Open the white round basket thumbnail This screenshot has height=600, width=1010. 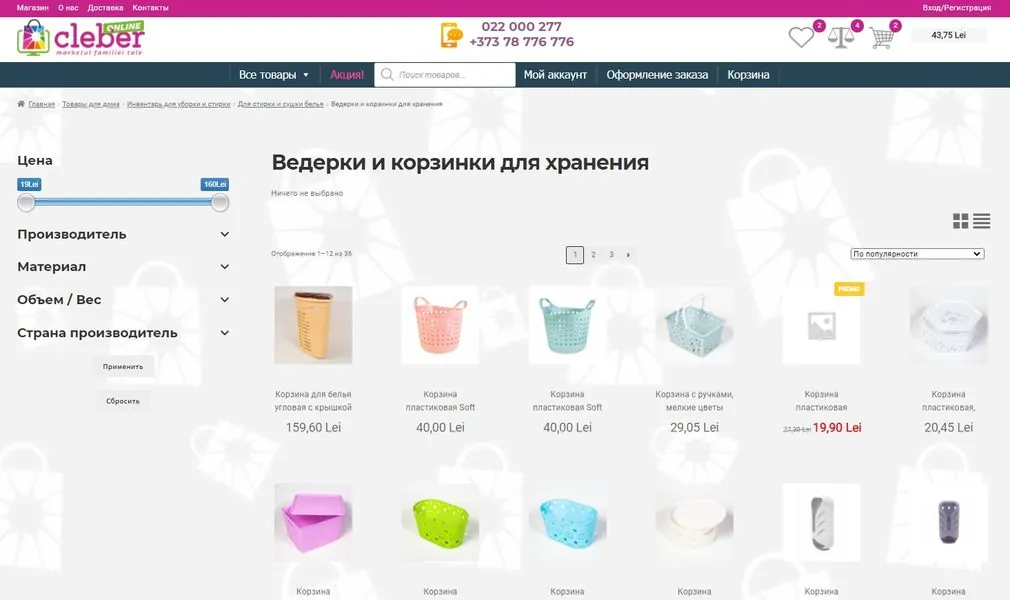pos(694,523)
